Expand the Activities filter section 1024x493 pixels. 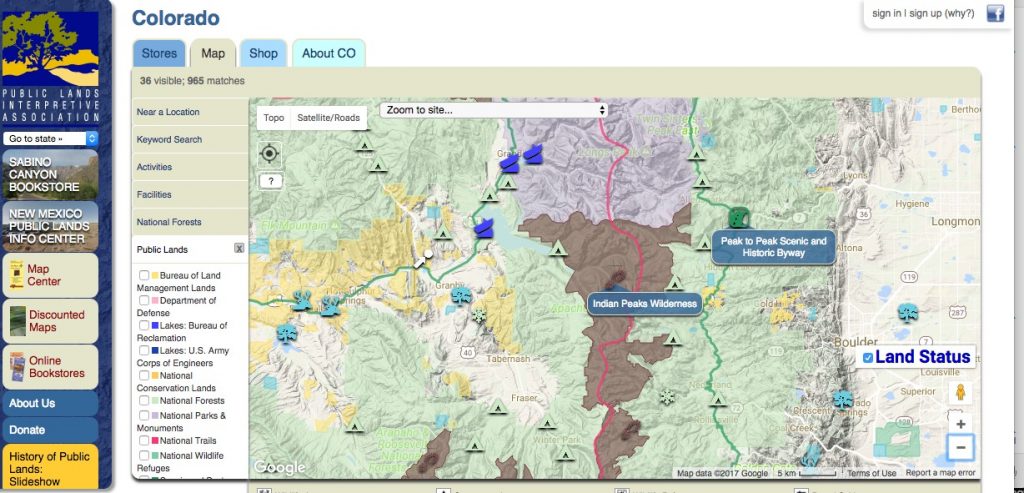[x=189, y=167]
